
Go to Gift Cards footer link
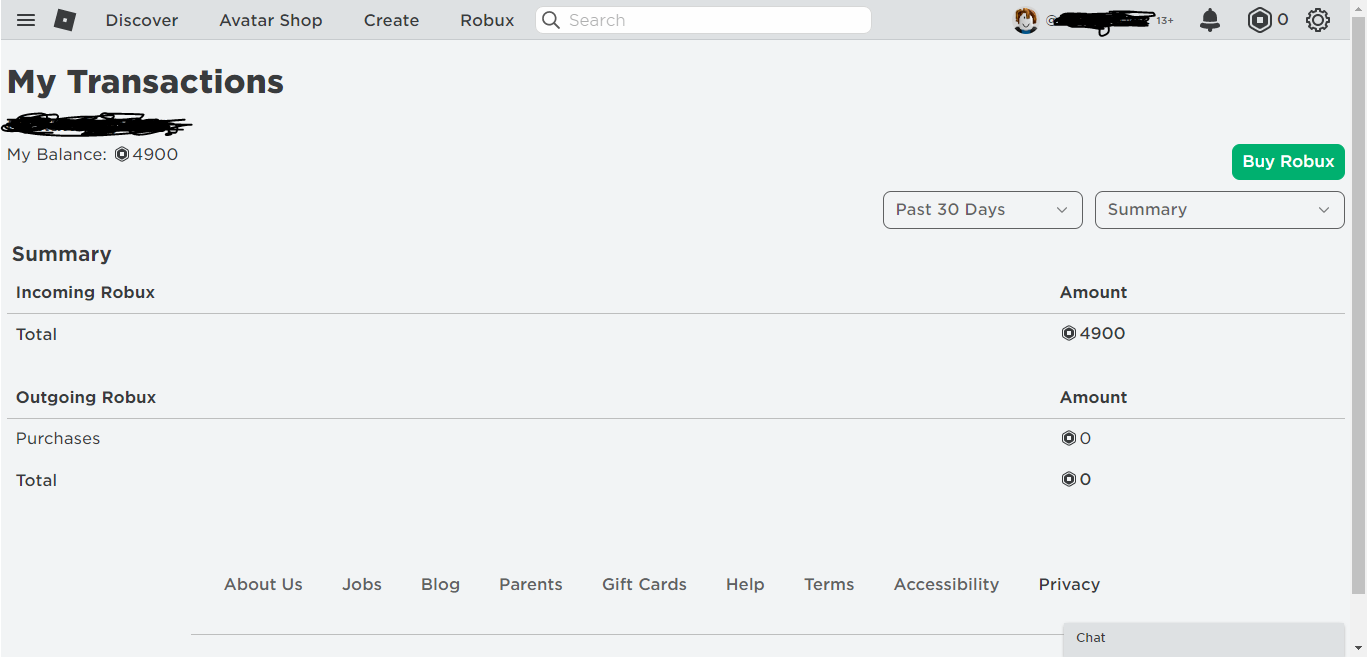point(644,584)
